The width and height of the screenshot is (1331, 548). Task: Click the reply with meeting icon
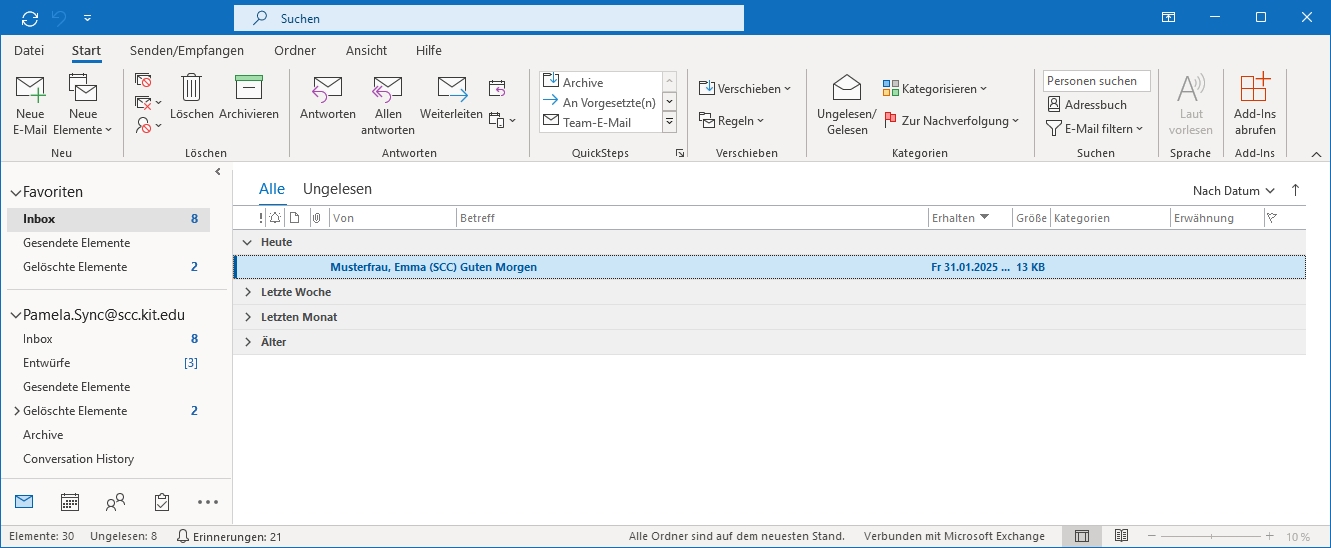pos(497,88)
